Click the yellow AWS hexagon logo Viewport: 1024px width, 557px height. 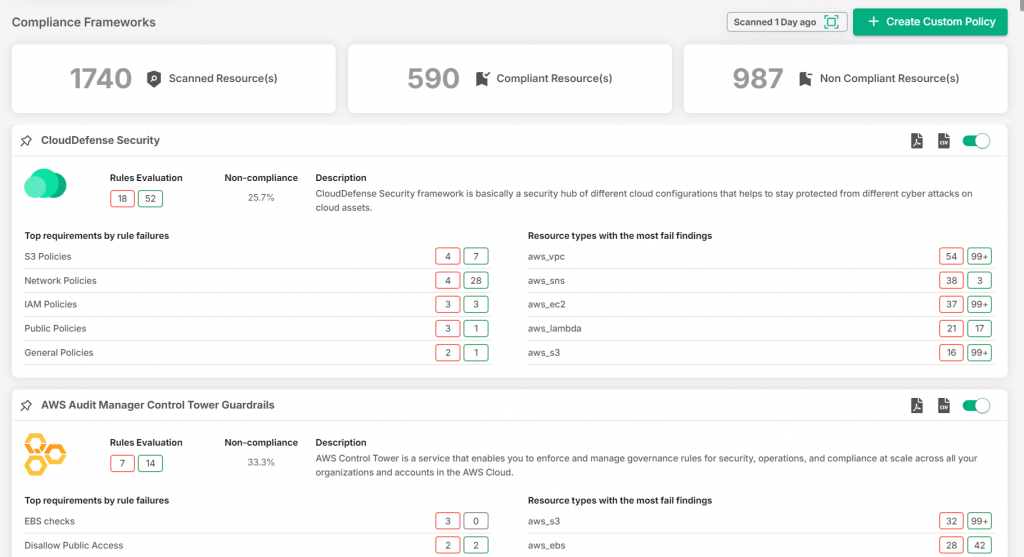(45, 453)
